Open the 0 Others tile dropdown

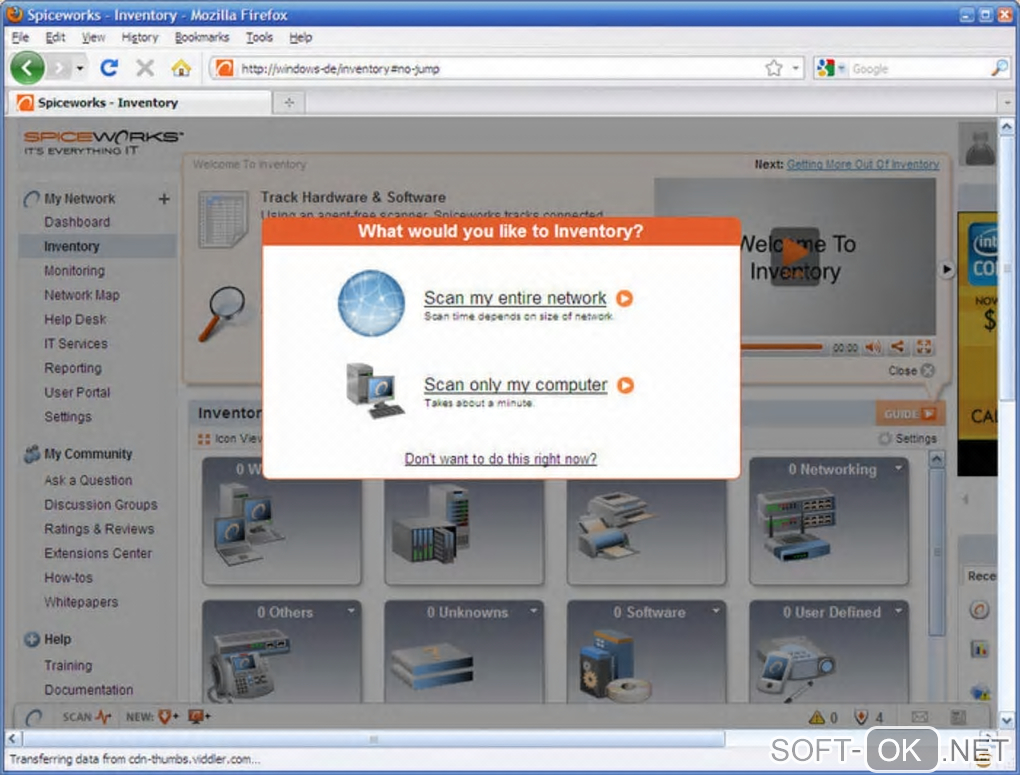tap(351, 610)
